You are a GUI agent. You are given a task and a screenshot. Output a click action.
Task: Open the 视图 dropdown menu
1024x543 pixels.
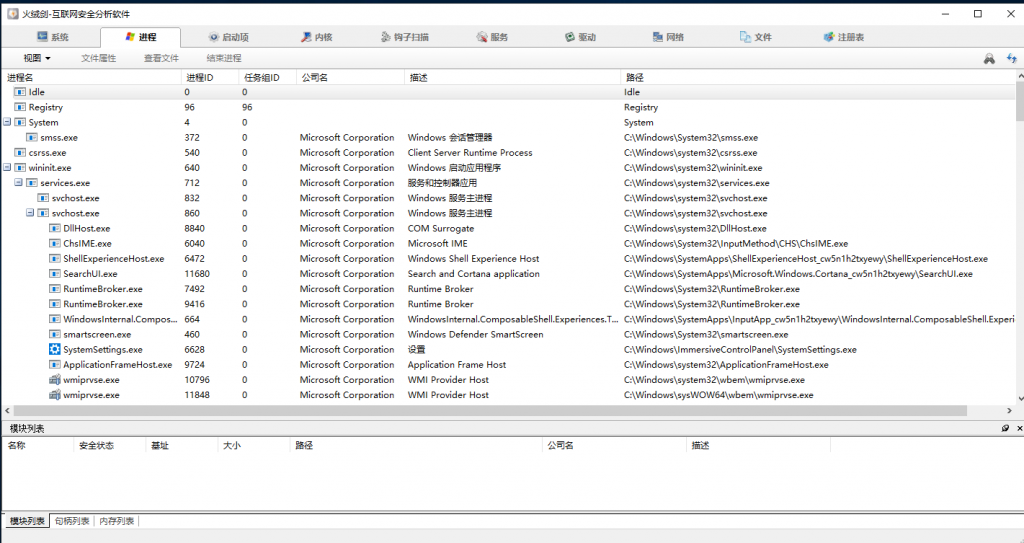[x=37, y=58]
